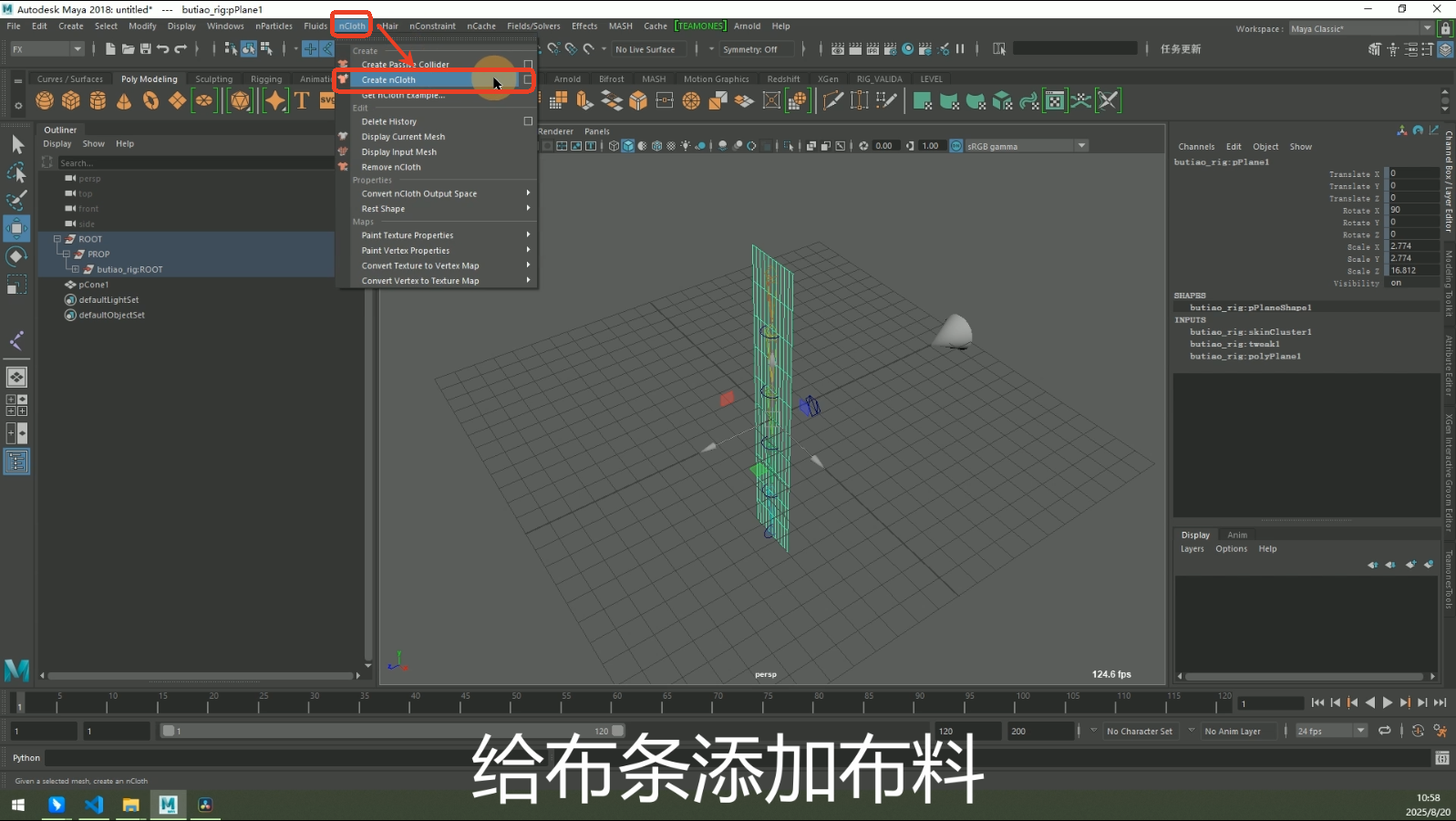Switch to the Sculpting shelf tab
Screen dimensions: 1456x821
tap(213, 79)
